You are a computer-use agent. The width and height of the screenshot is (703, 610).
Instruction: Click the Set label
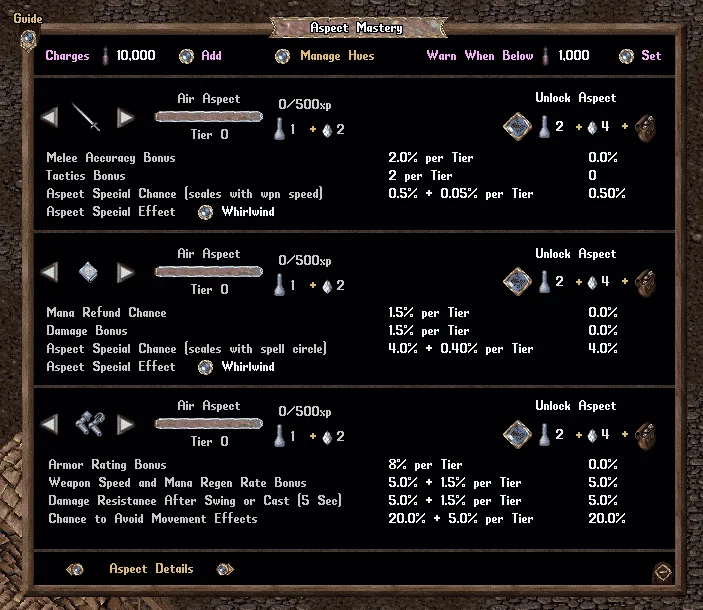(651, 56)
